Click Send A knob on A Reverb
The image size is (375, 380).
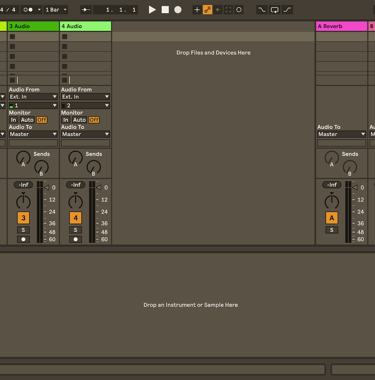point(331,158)
